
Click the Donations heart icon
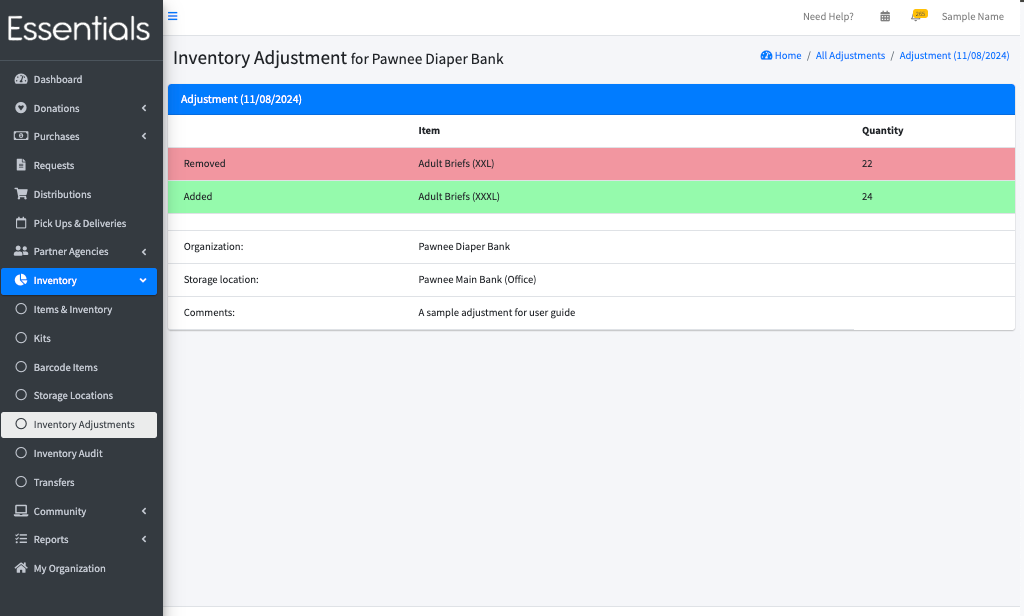(21, 108)
